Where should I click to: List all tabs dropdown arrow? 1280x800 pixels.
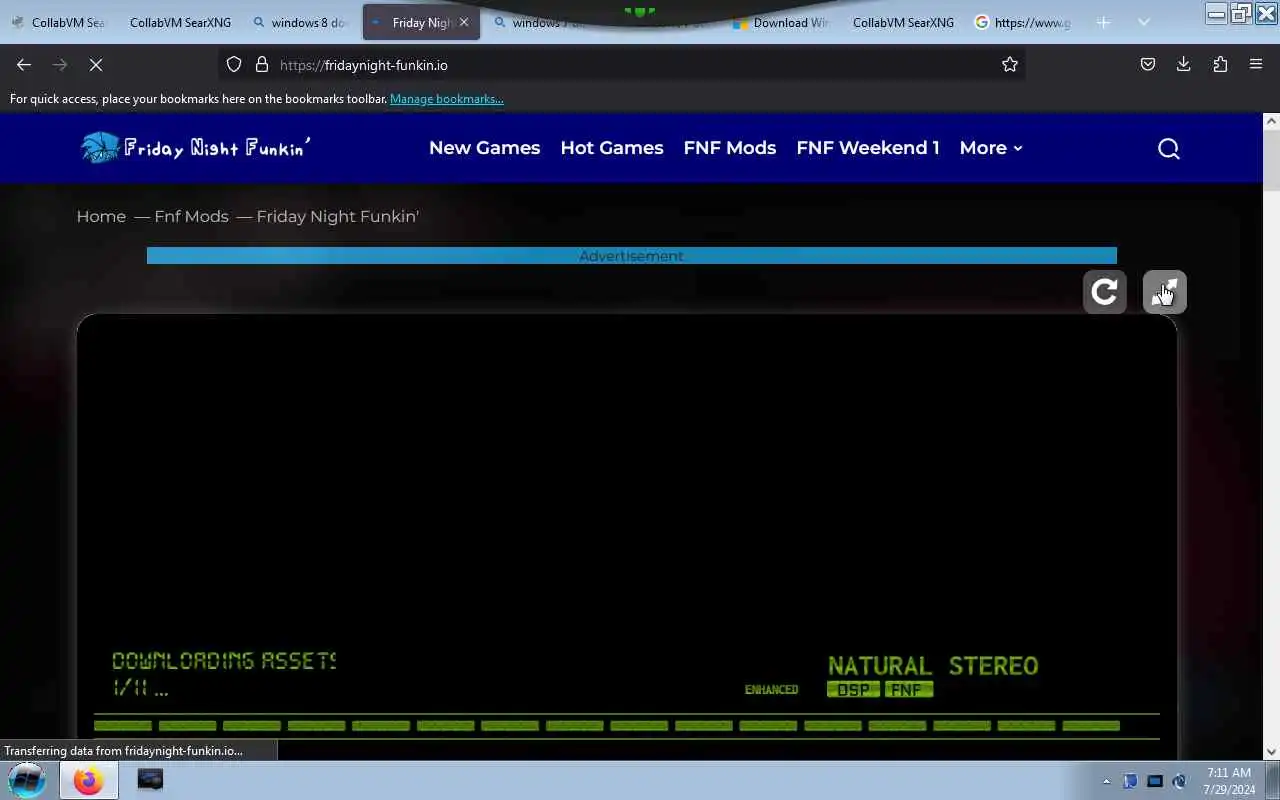point(1144,22)
